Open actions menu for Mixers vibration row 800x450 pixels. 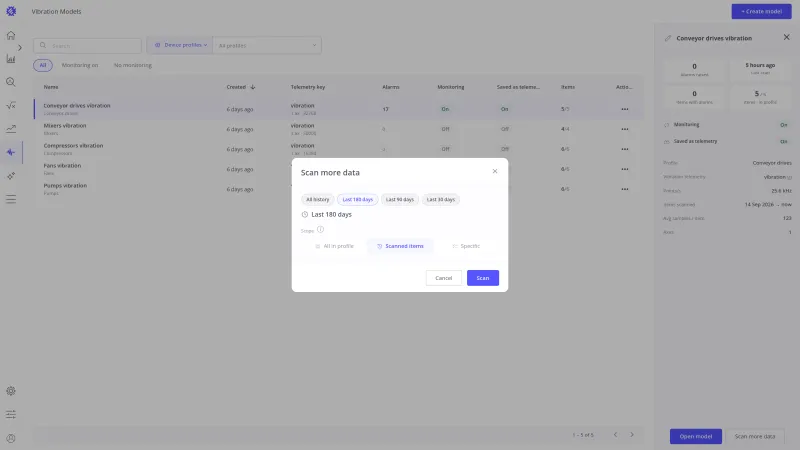pos(624,129)
